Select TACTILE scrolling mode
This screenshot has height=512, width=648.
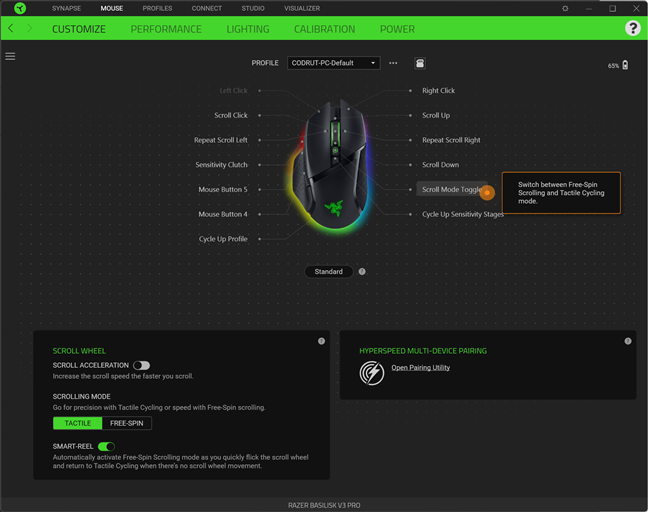(78, 423)
